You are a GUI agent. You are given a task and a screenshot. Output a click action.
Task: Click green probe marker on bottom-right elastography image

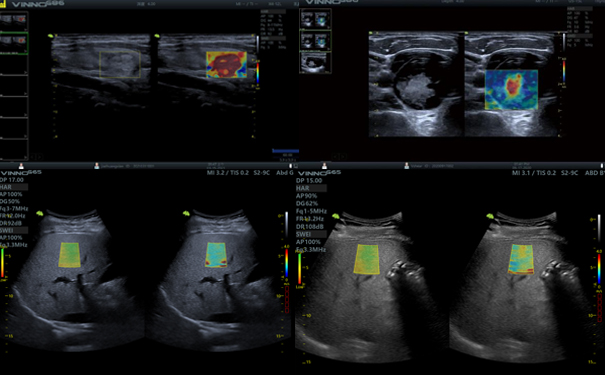490,216
